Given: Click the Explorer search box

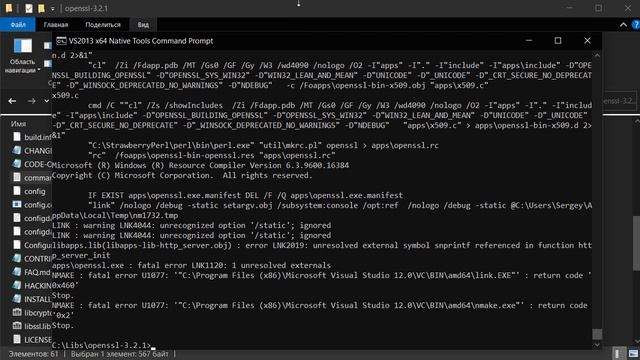Looking at the screenshot, I should tap(619, 101).
